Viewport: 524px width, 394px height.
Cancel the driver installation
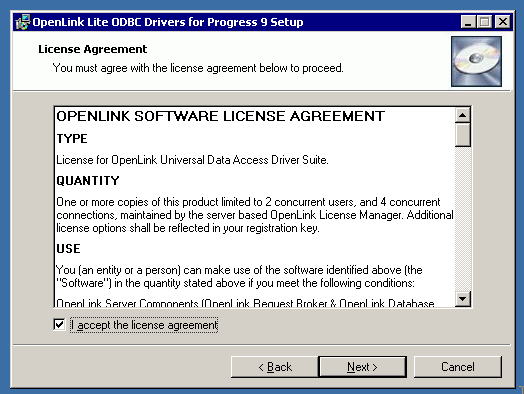[x=457, y=367]
